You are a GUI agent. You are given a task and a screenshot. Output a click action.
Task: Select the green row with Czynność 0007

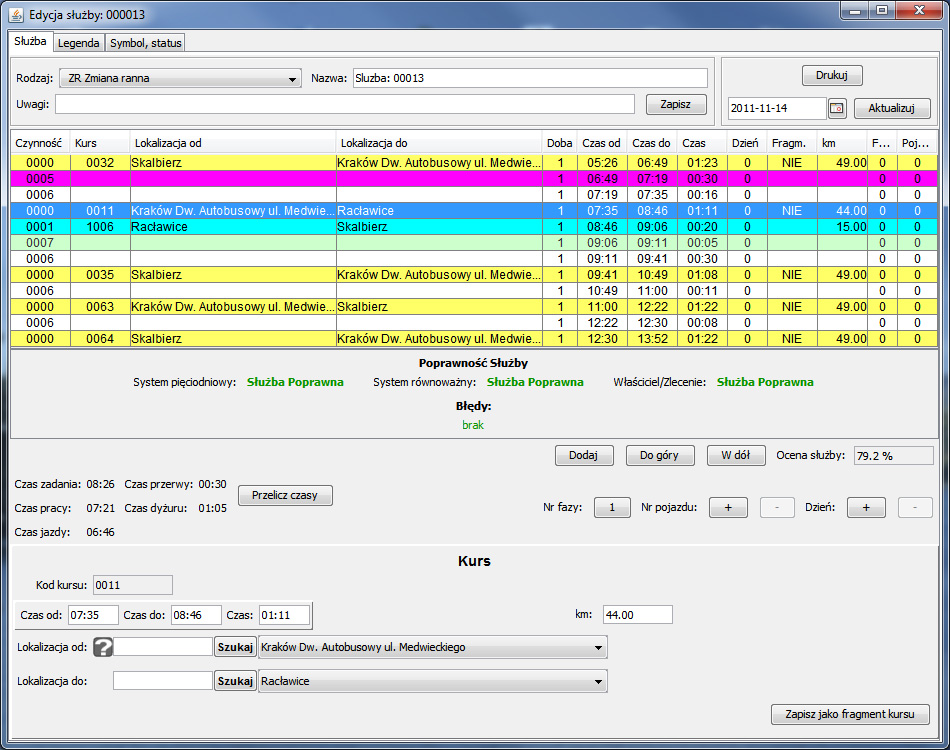pyautogui.click(x=474, y=243)
